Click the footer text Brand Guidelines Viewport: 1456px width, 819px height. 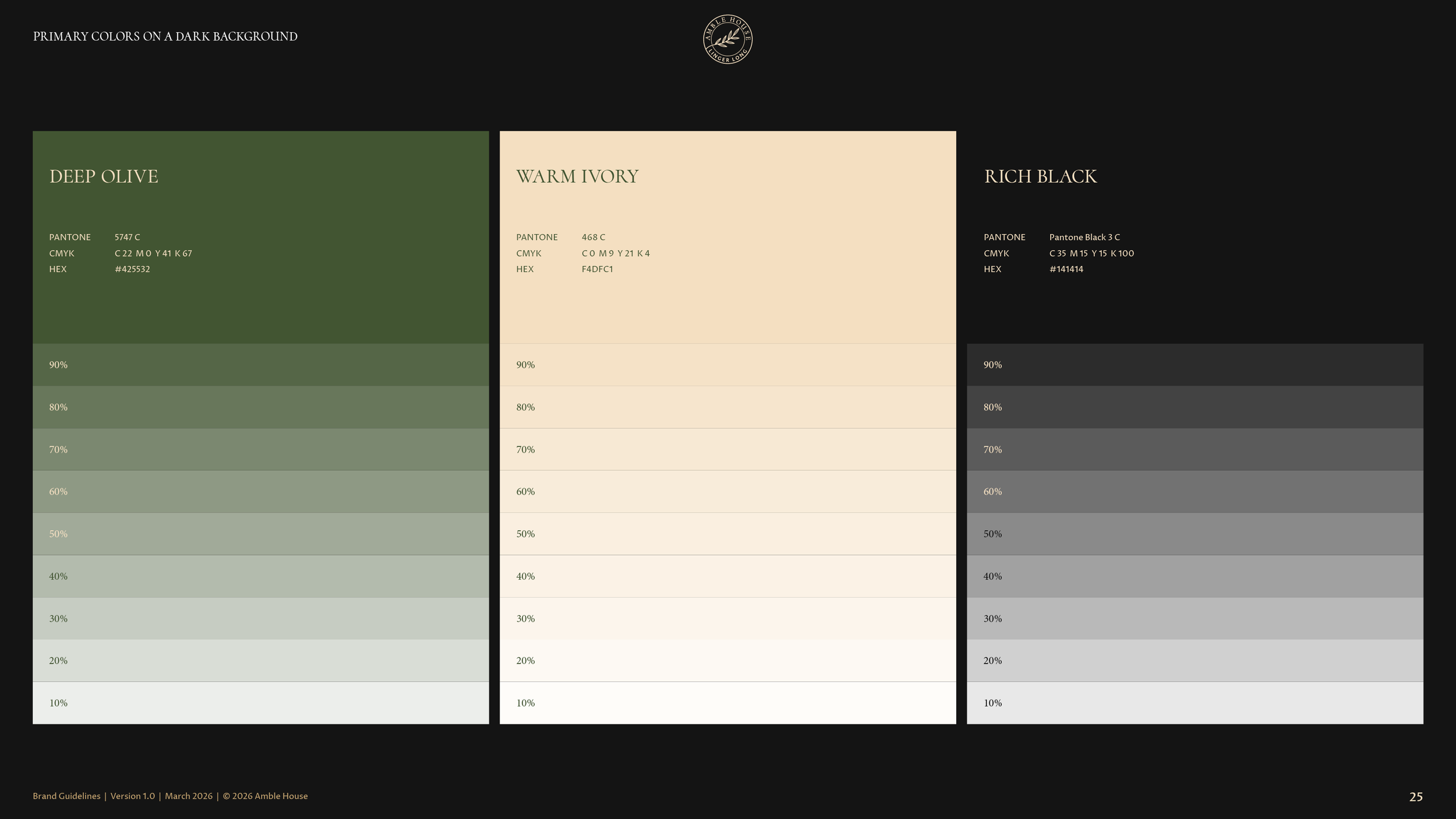click(66, 796)
